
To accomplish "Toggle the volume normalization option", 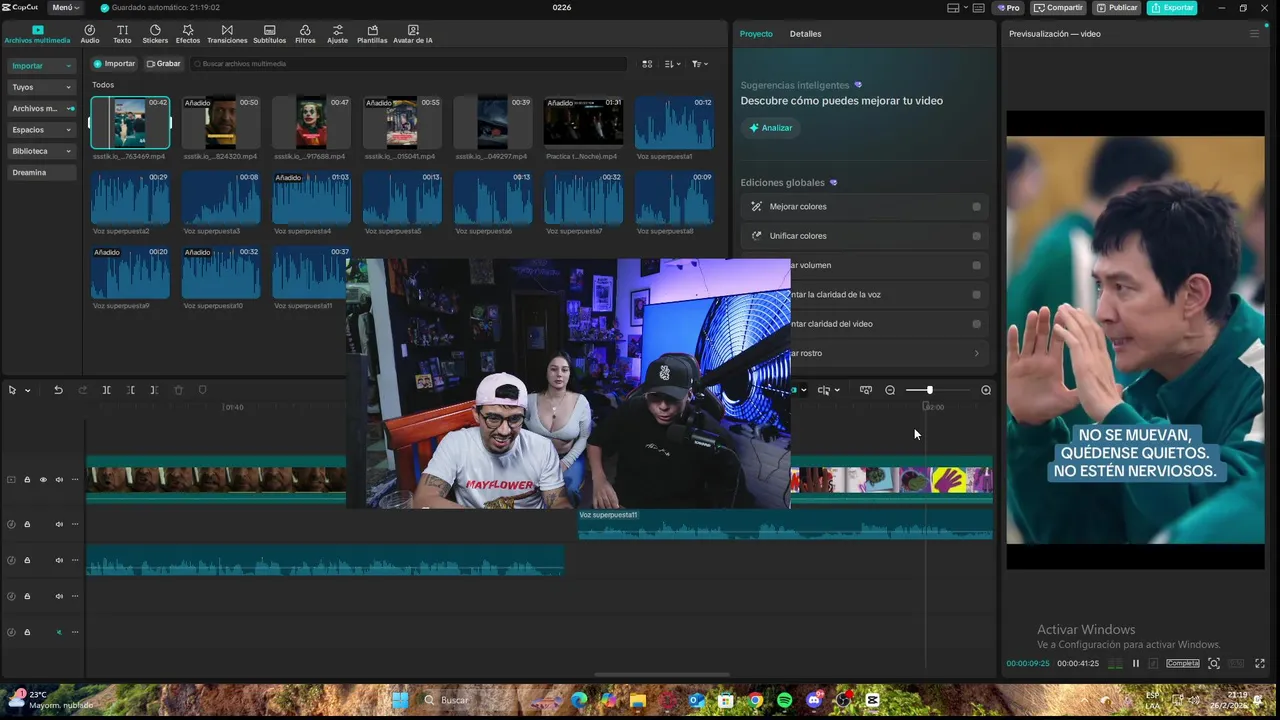I will (x=976, y=265).
